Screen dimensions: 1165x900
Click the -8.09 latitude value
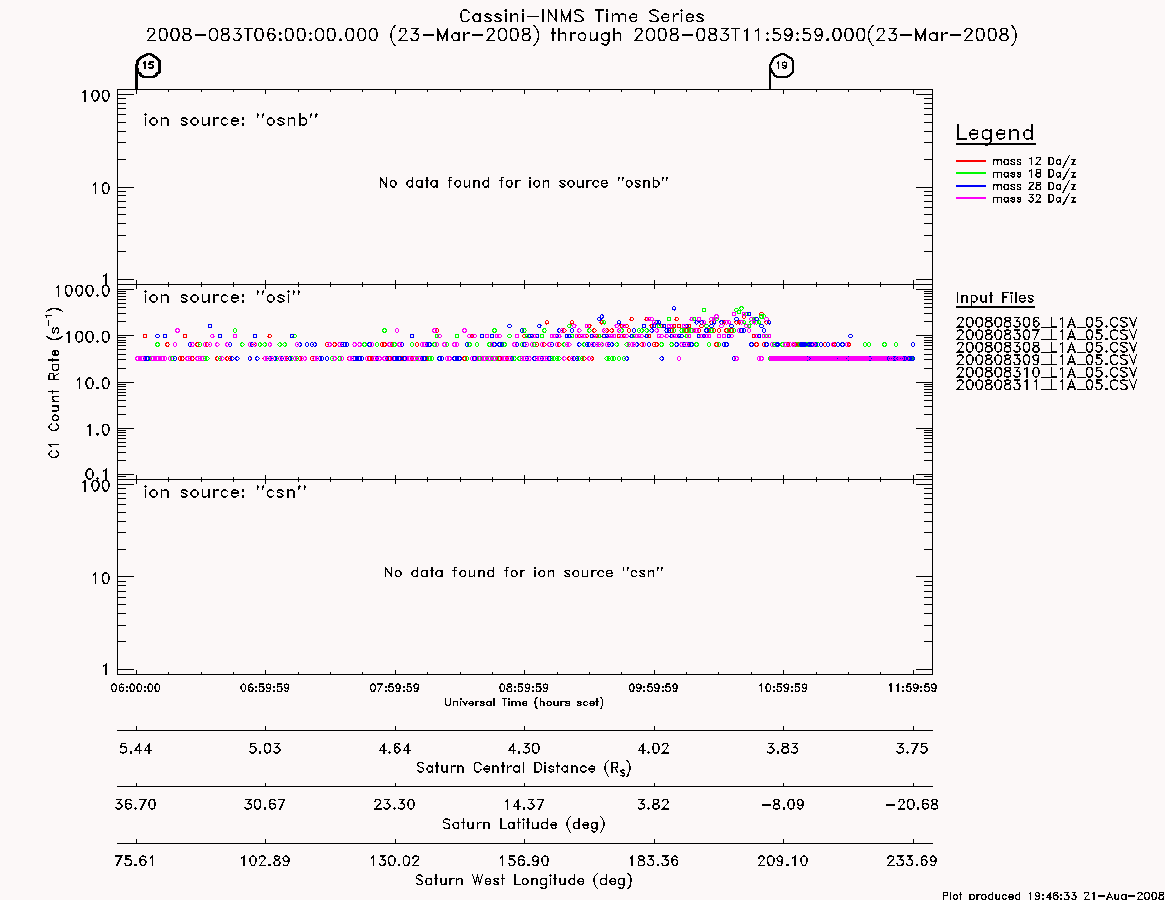(782, 805)
